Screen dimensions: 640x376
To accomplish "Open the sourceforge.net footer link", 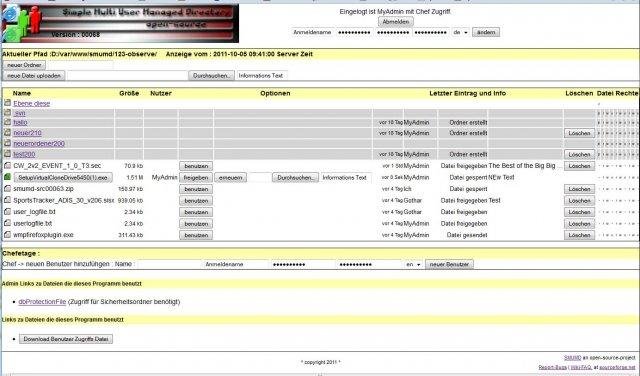I will coord(618,367).
